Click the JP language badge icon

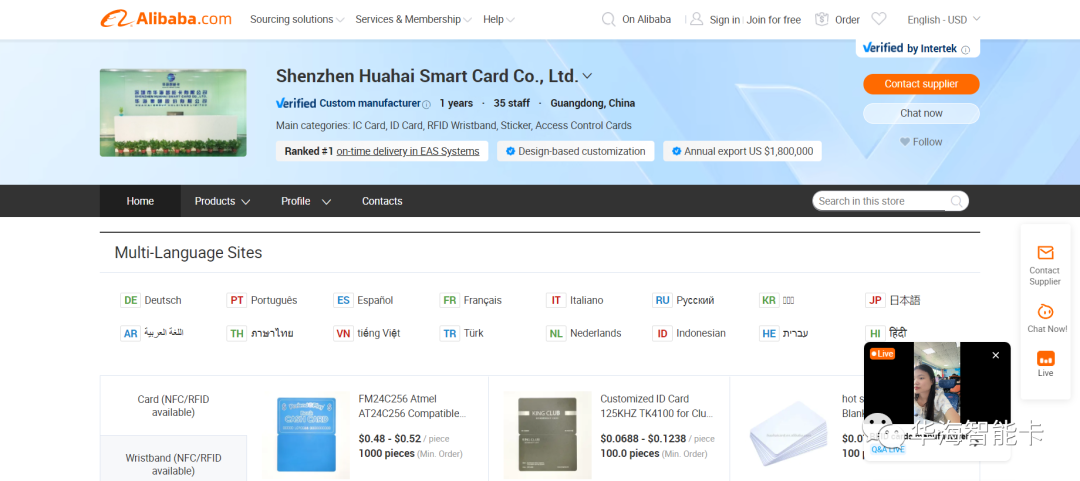pyautogui.click(x=875, y=300)
